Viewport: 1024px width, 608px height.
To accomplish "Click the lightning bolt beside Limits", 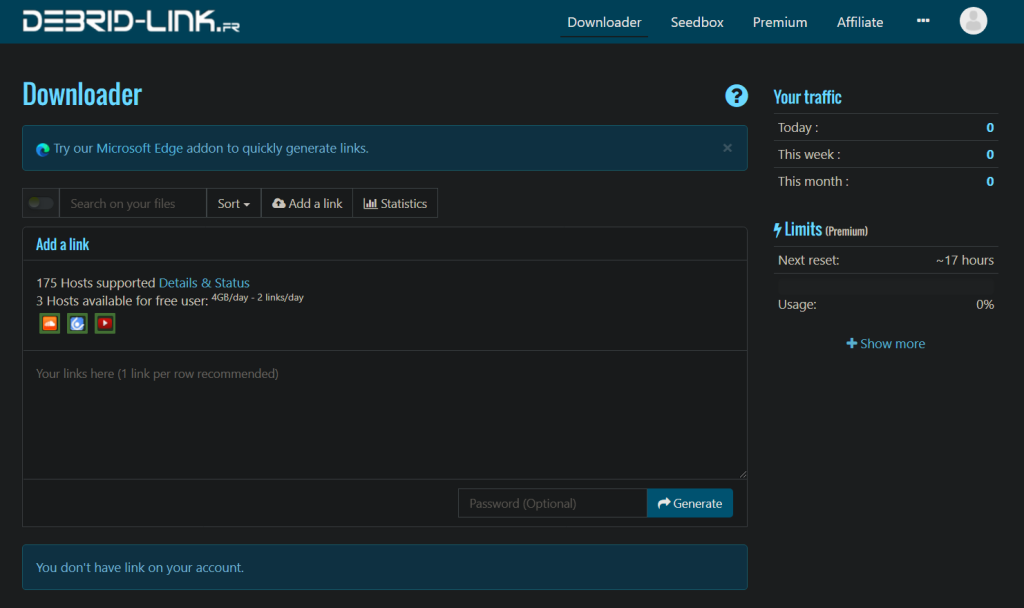I will [778, 229].
